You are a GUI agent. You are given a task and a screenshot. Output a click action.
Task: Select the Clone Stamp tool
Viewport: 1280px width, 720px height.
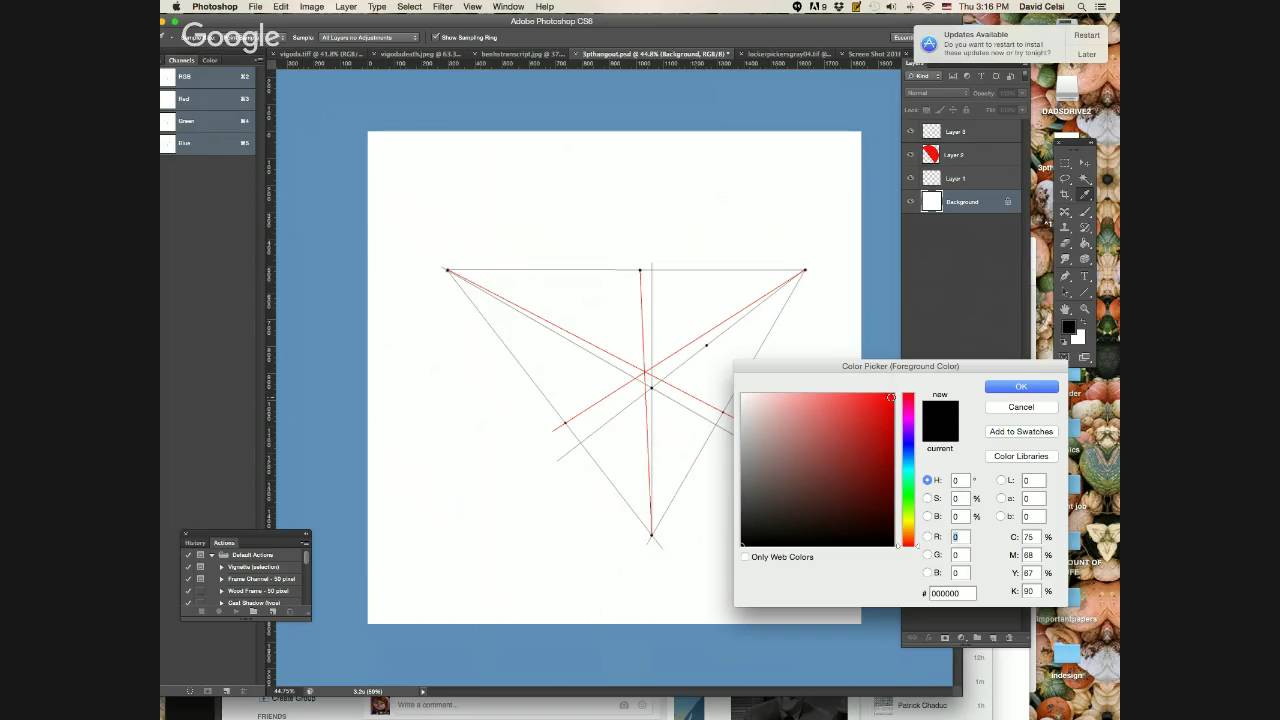pyautogui.click(x=1064, y=226)
